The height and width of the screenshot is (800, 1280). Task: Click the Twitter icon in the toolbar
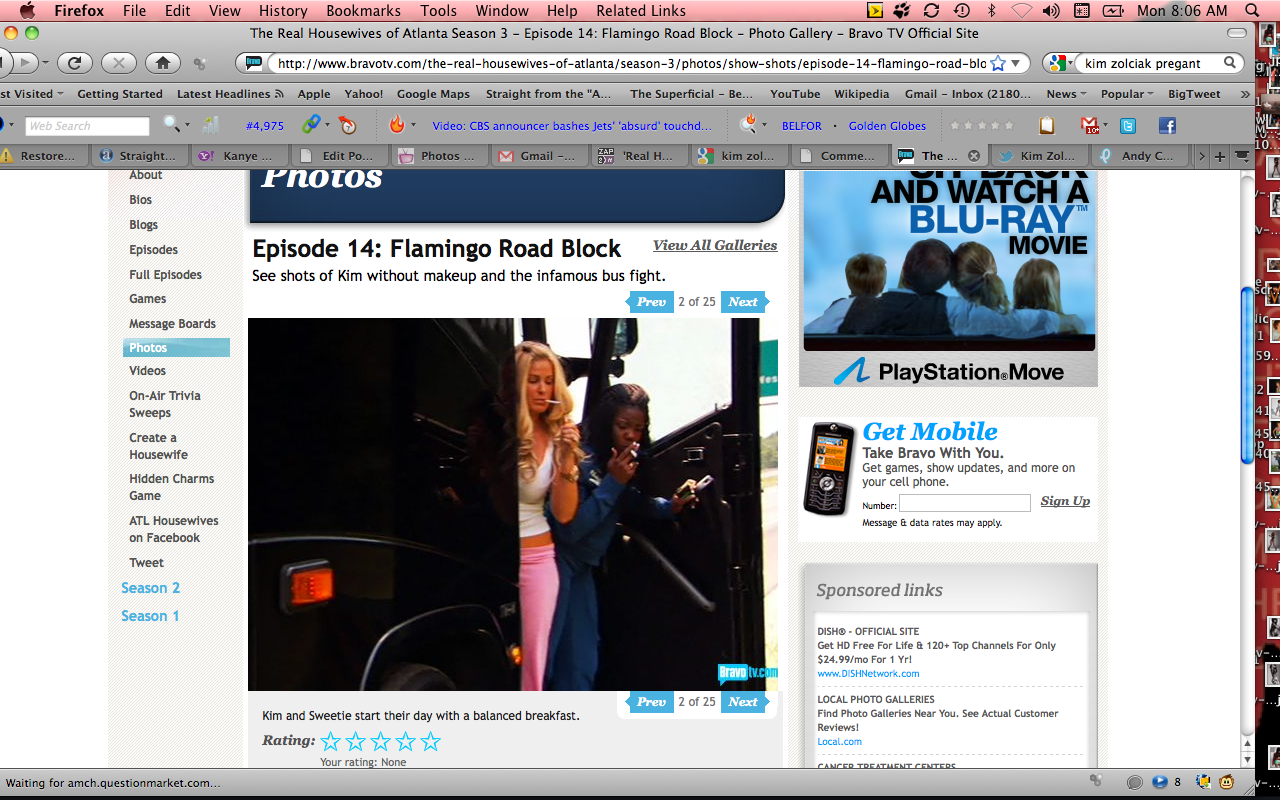coord(1128,126)
